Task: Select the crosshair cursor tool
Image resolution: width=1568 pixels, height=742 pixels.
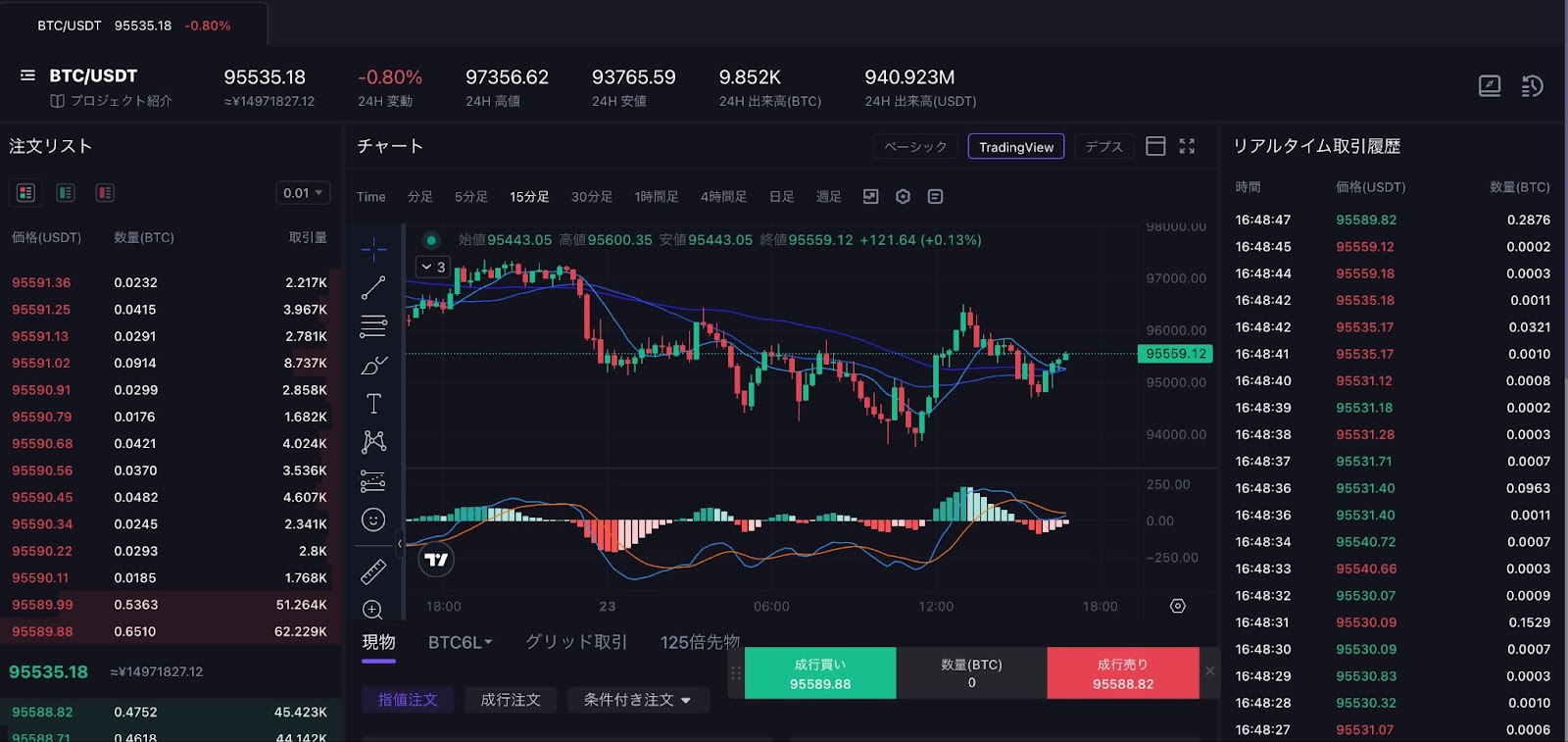Action: pyautogui.click(x=373, y=250)
